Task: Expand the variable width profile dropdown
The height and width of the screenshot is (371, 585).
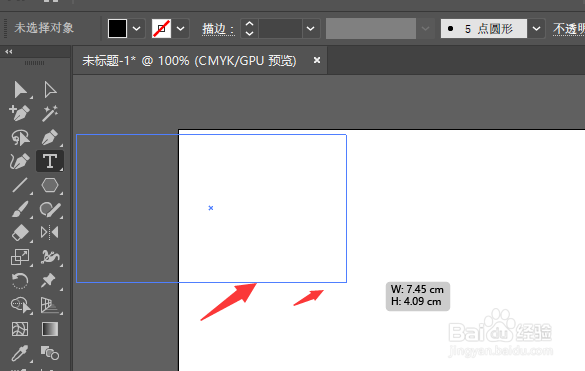Action: 425,28
